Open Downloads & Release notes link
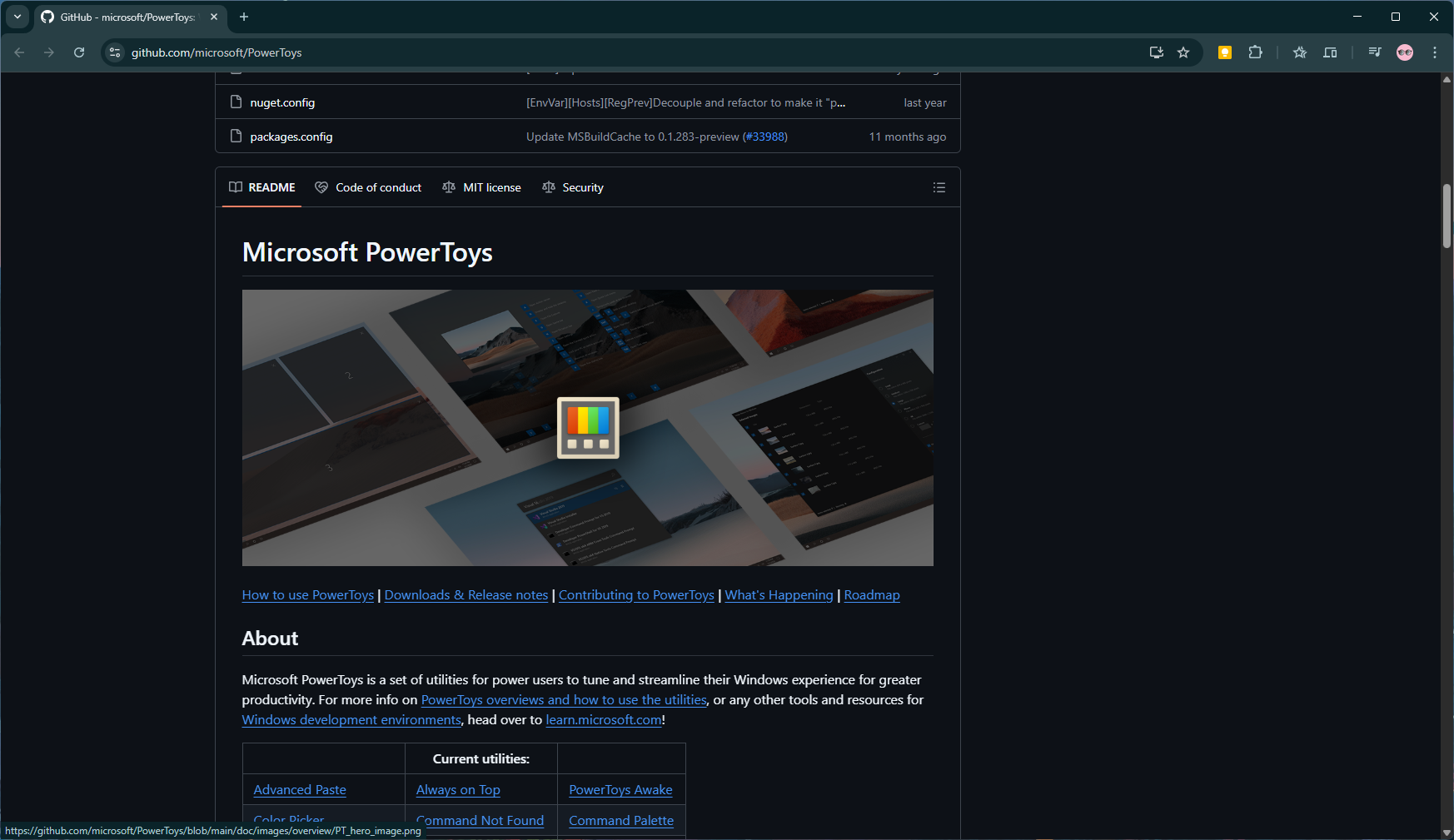 point(466,594)
